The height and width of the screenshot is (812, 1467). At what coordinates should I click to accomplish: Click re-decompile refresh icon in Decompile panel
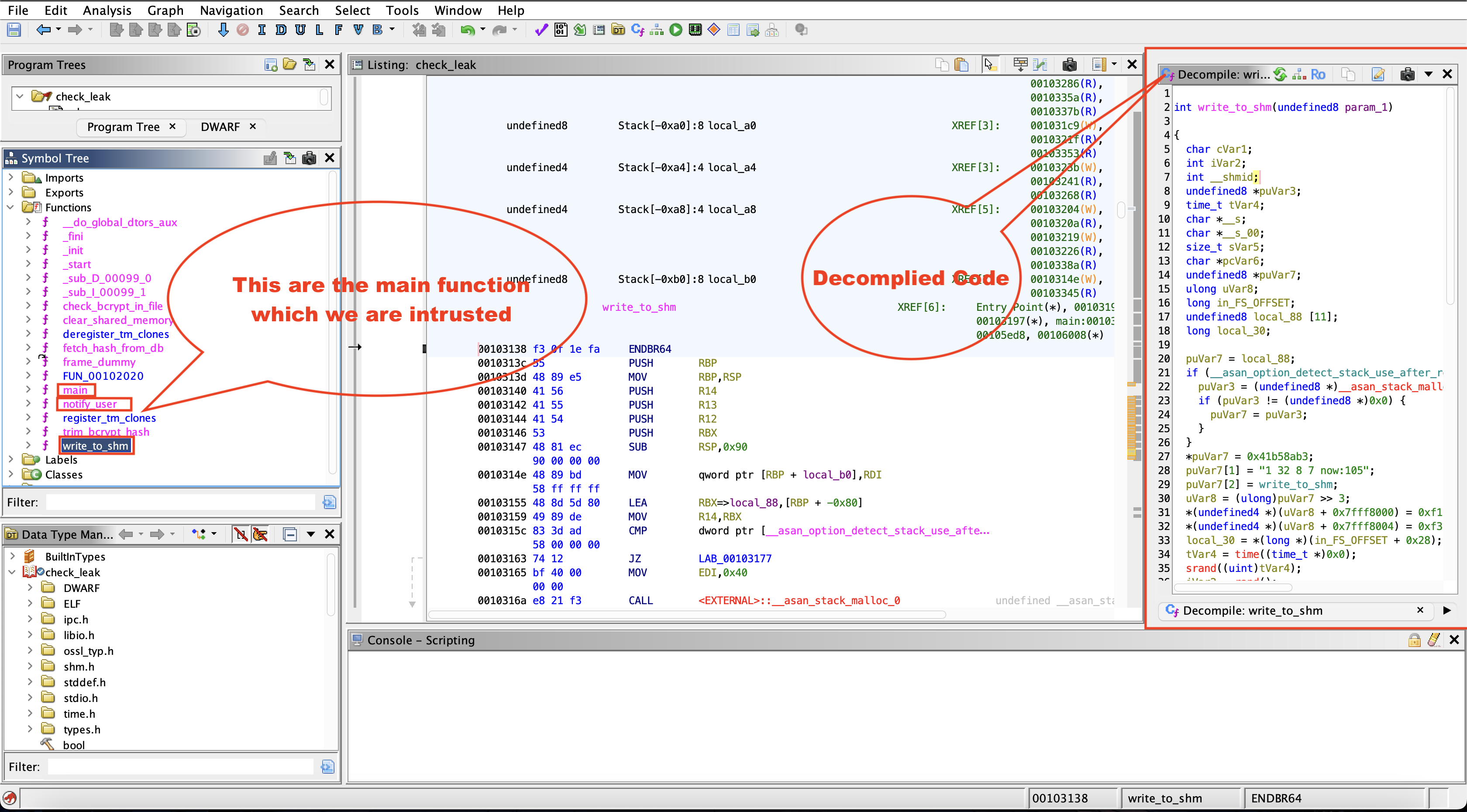1280,74
